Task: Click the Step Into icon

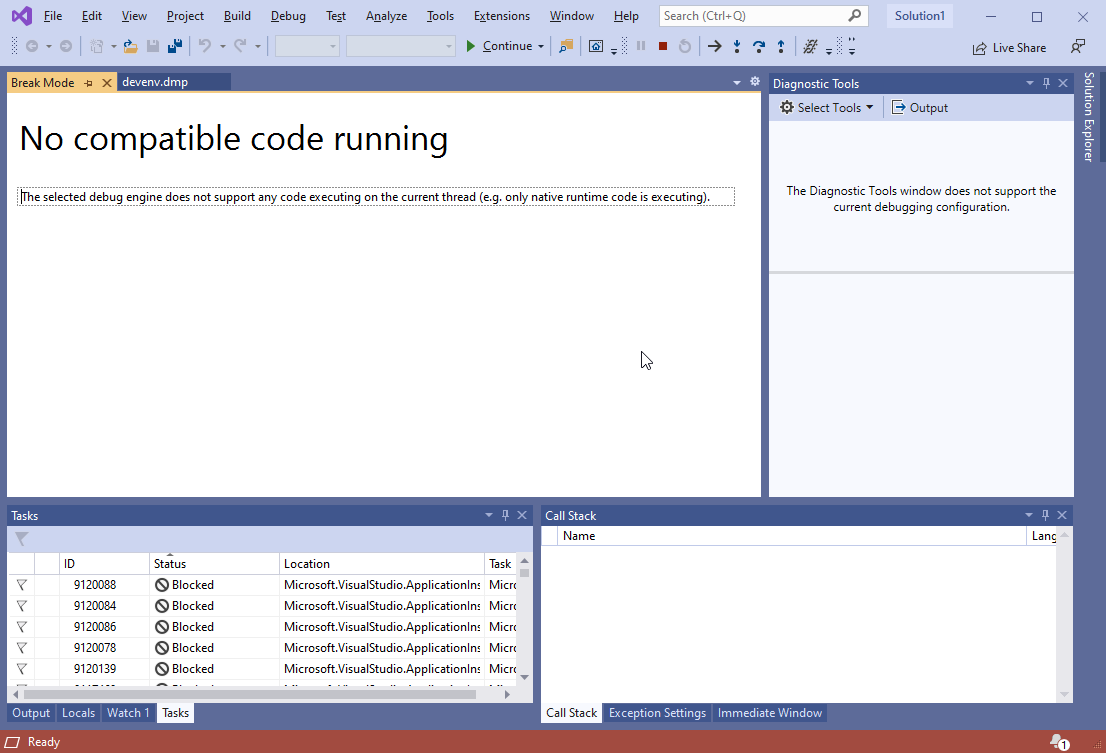Action: point(737,47)
